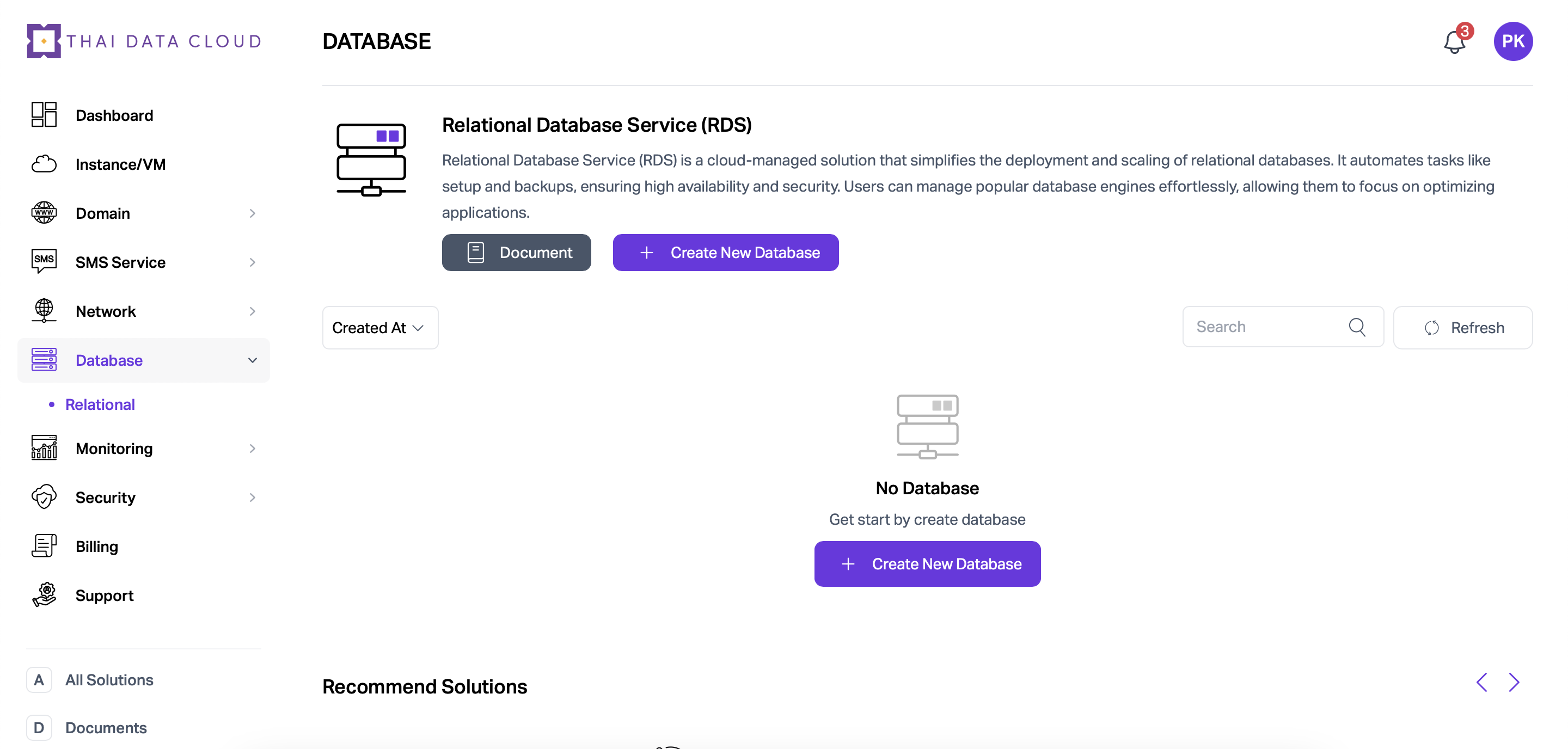Collapse the Database submenu chevron
The height and width of the screenshot is (749, 1568).
click(252, 360)
